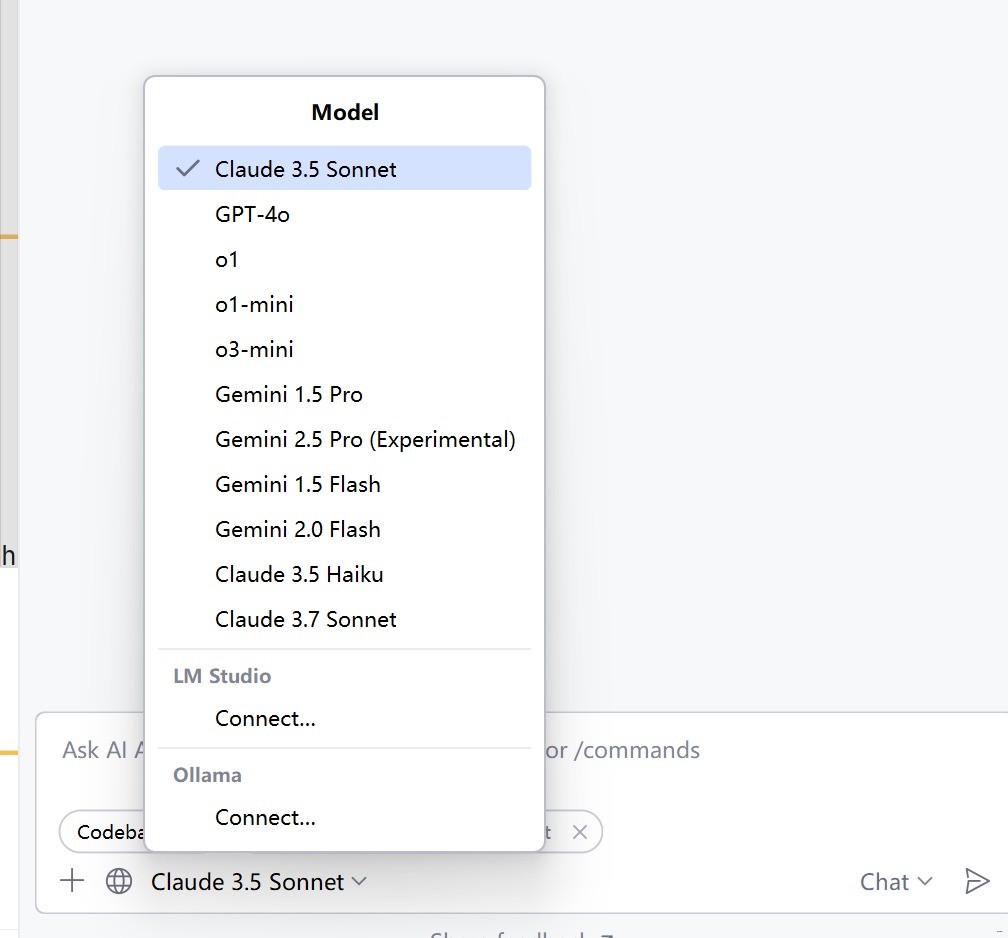Choose Gemini 2.5 Pro (Experimental)
The width and height of the screenshot is (1008, 938).
coord(365,439)
